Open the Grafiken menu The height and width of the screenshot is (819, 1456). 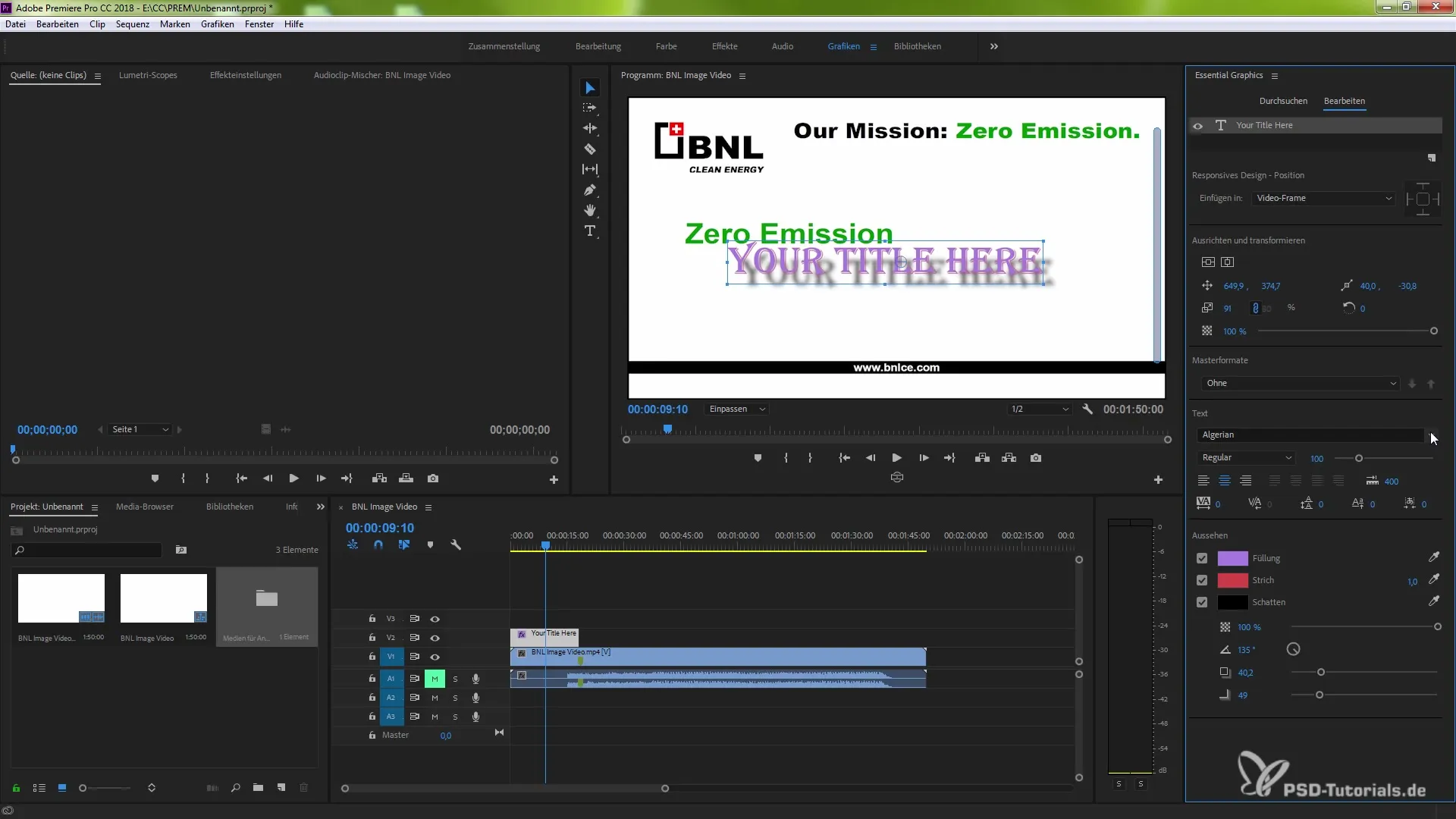pos(218,24)
